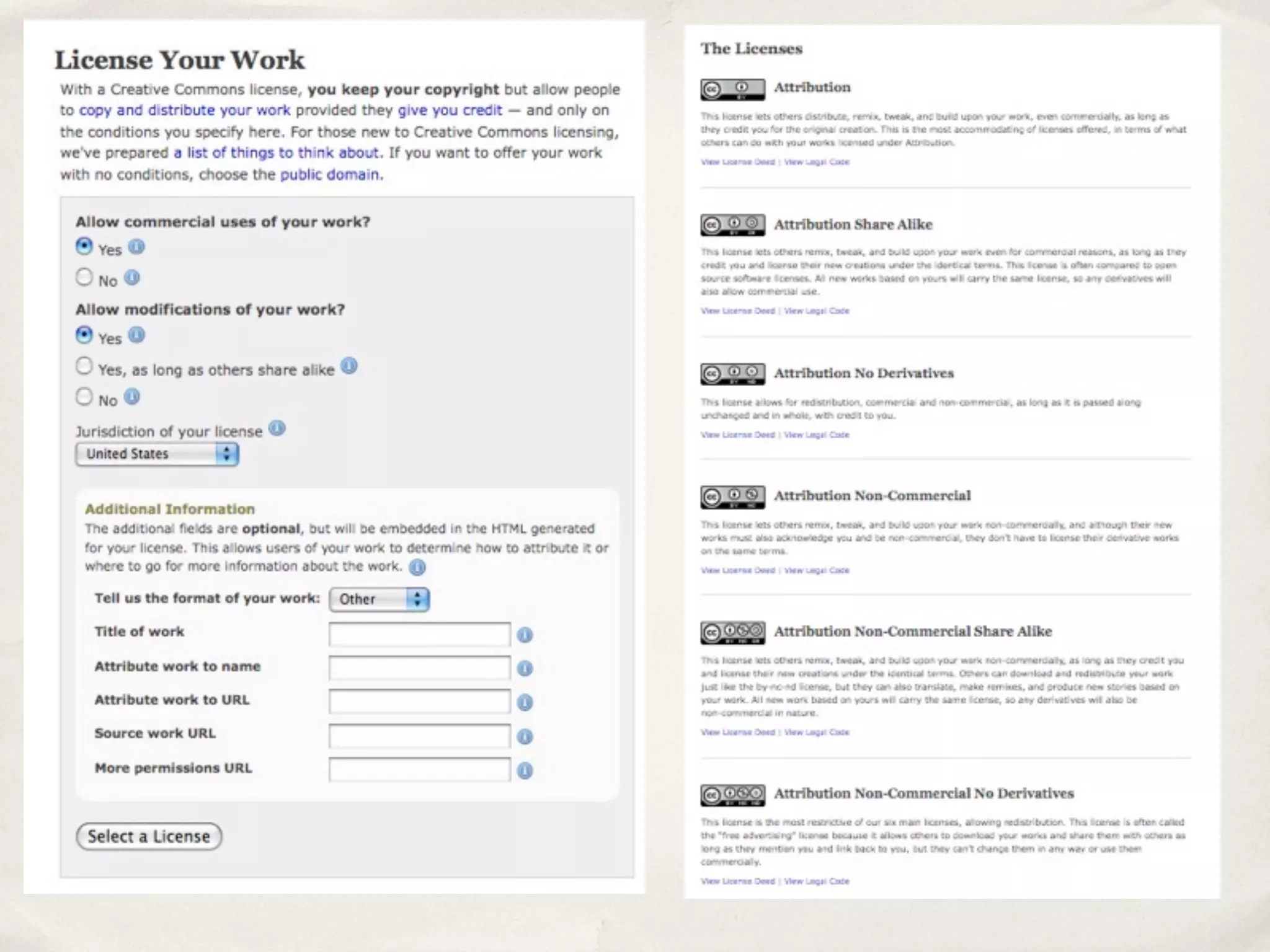Image resolution: width=1270 pixels, height=952 pixels.
Task: Click info icon for Title of work
Action: tap(525, 635)
